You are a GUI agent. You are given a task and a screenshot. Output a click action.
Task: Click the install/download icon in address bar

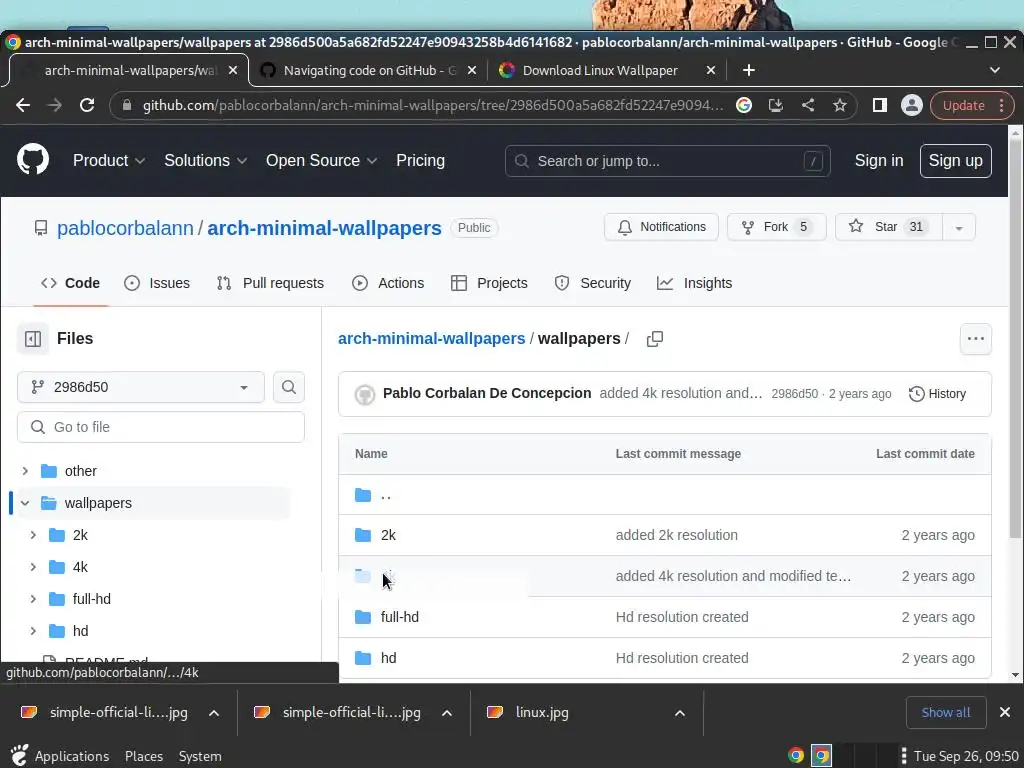coord(776,105)
